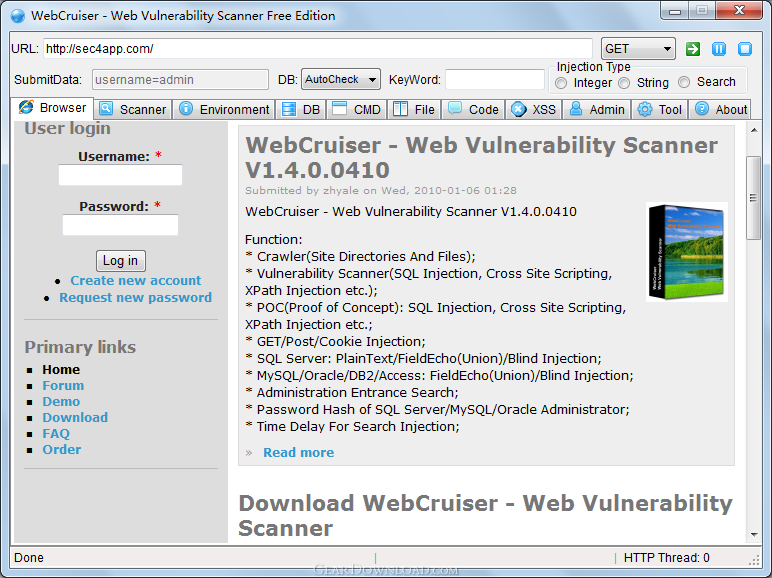Open the DB tab
772x578 pixels.
(x=301, y=109)
